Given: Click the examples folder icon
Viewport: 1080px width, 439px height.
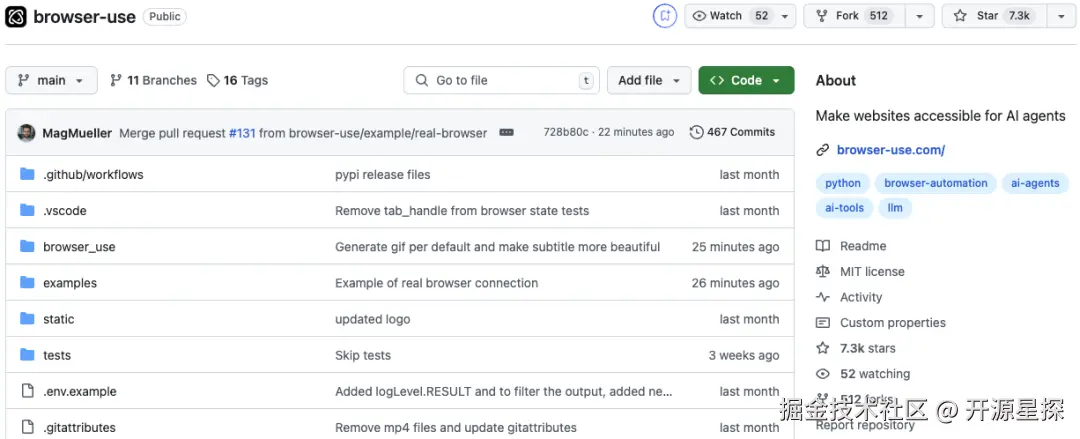Looking at the screenshot, I should click(x=28, y=283).
